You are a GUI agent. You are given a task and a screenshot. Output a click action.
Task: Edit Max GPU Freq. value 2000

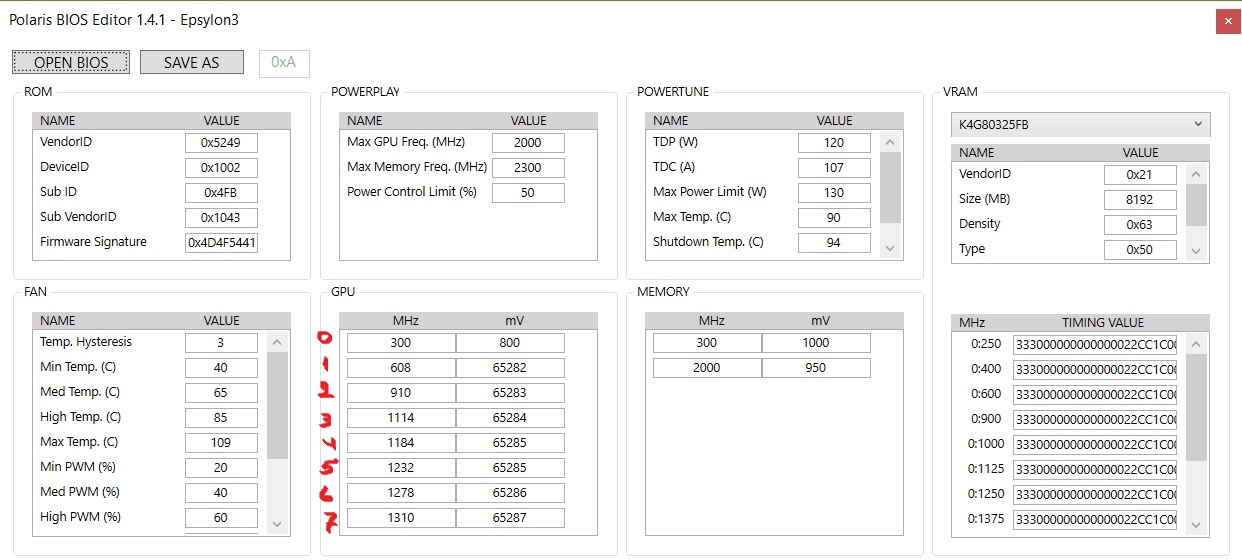click(528, 142)
